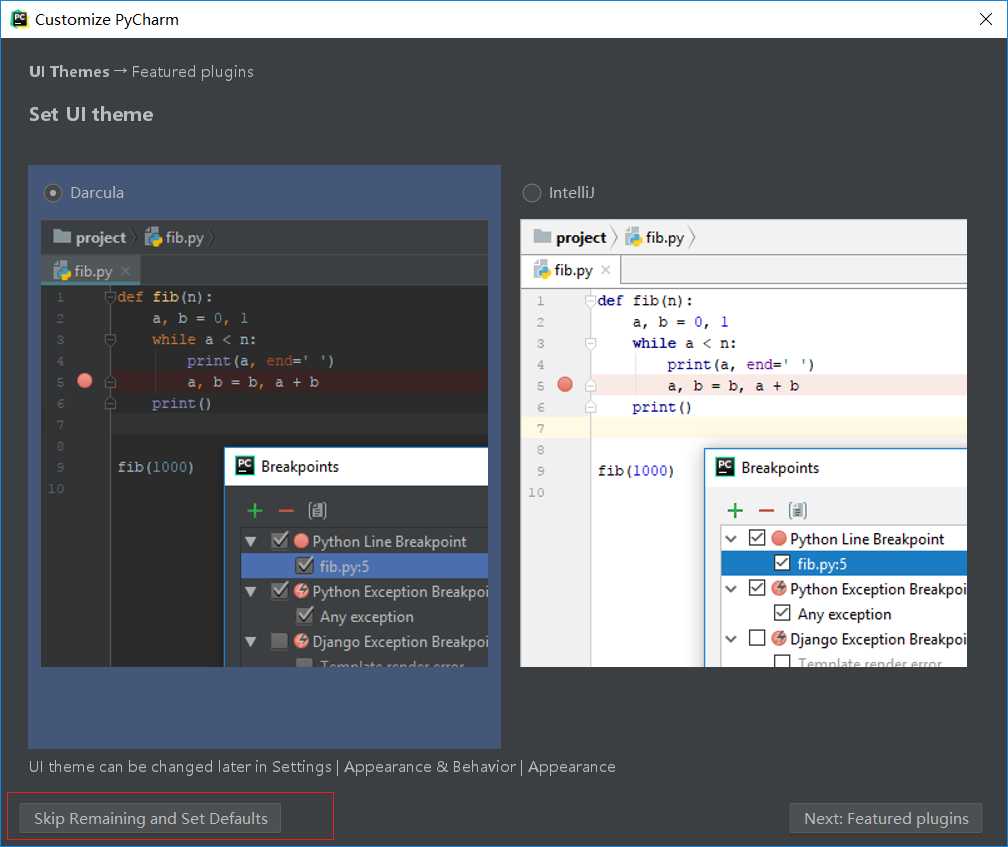Click the red remove breakpoint icon in Darcula preview
Viewport: 1008px width, 847px height.
286,511
